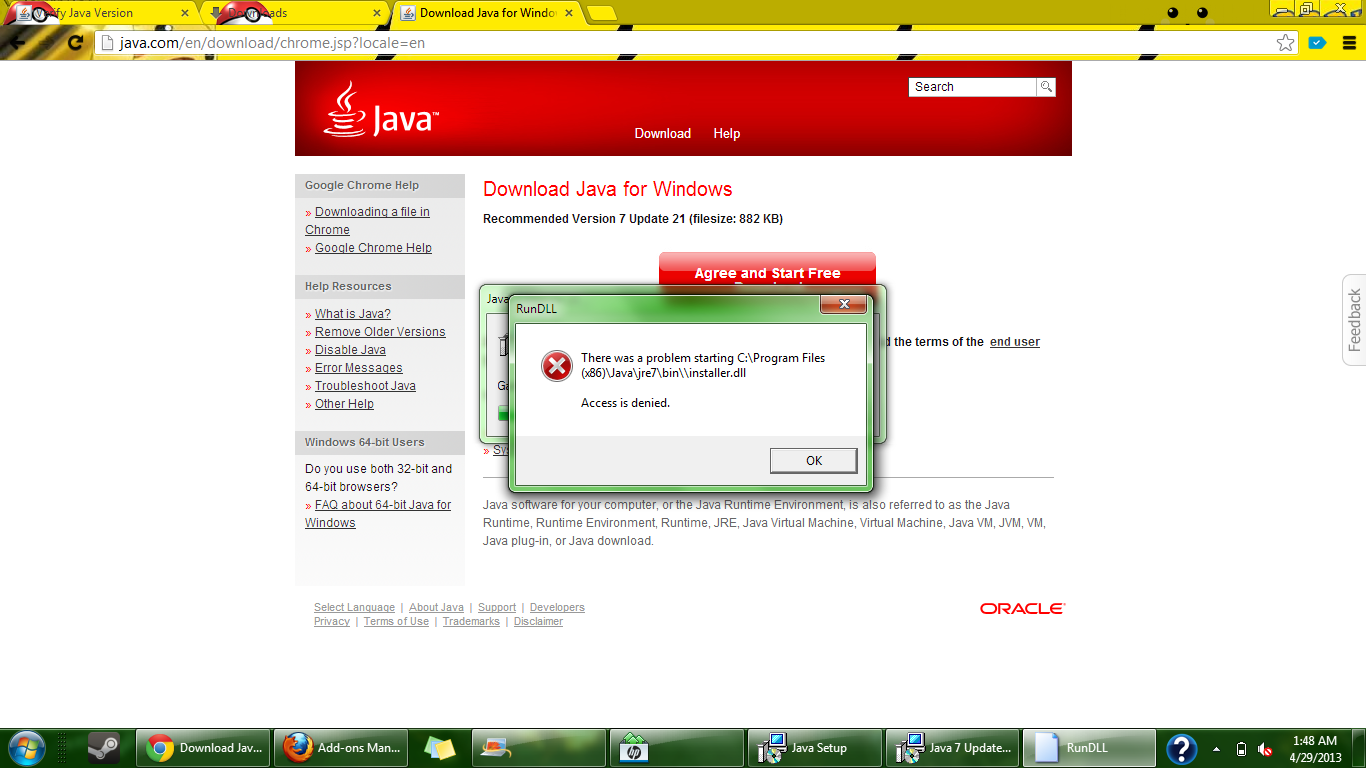This screenshot has width=1366, height=768.
Task: Close the Verify Java Version tab
Action: pos(184,13)
